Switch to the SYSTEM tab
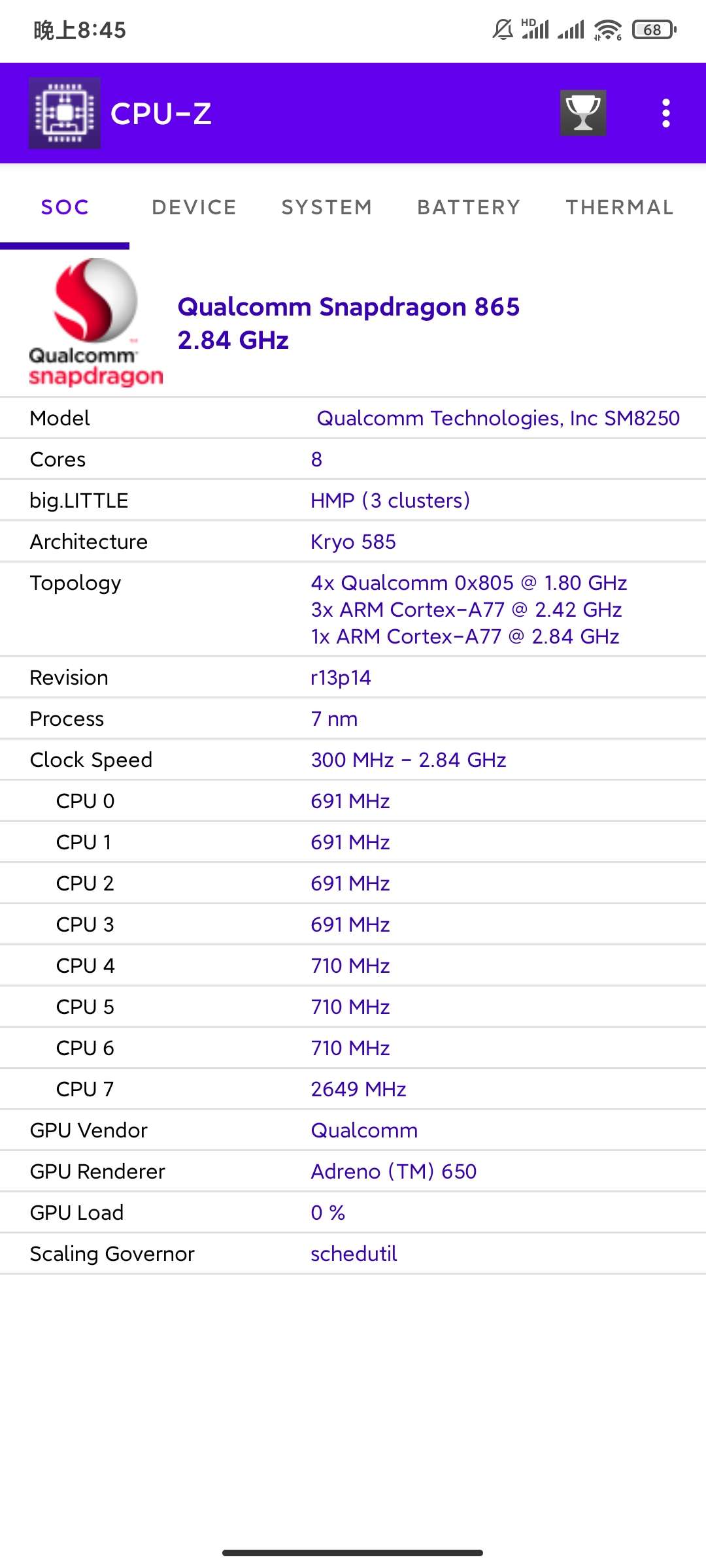 point(327,207)
